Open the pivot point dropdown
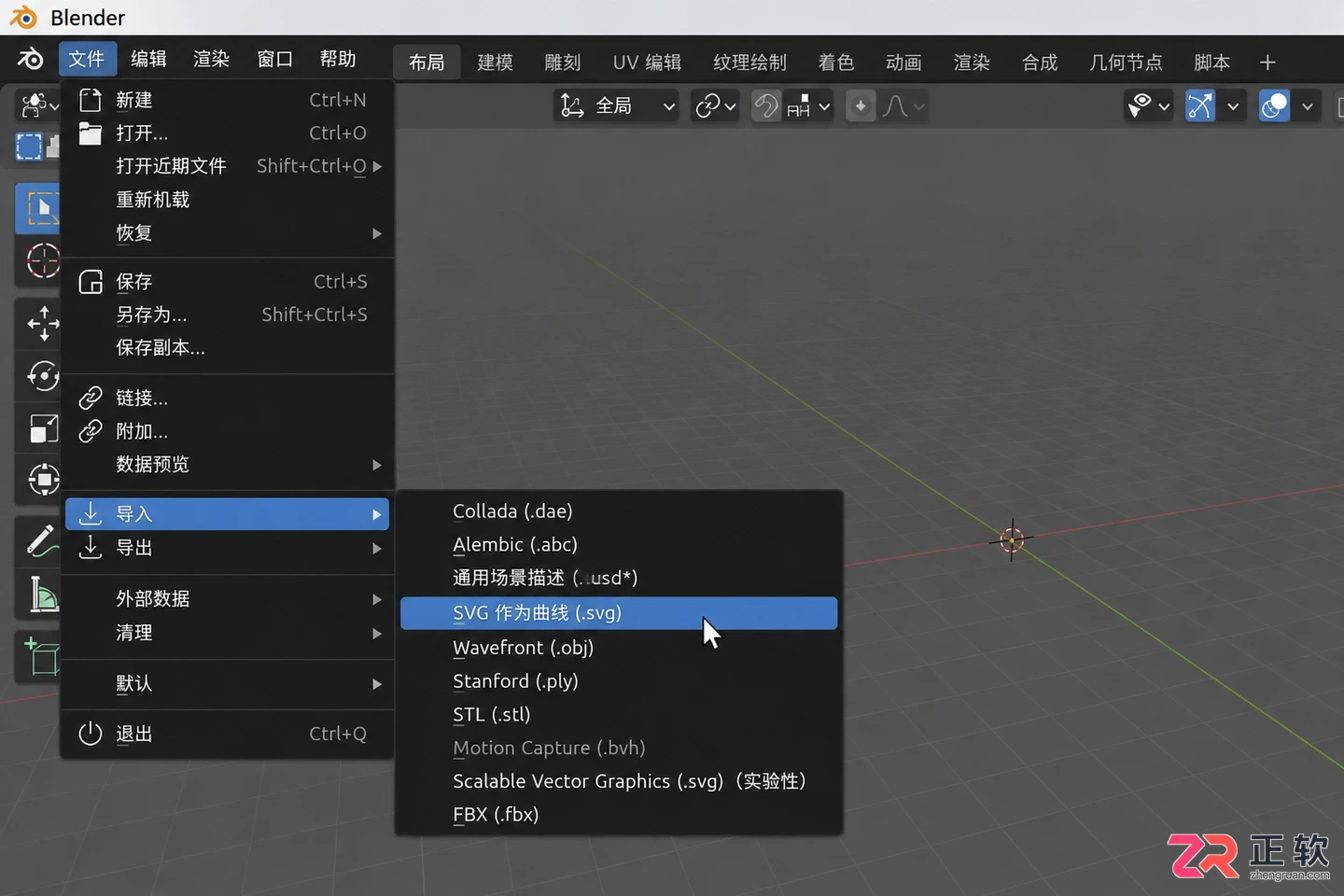Viewport: 1344px width, 896px height. pos(716,106)
